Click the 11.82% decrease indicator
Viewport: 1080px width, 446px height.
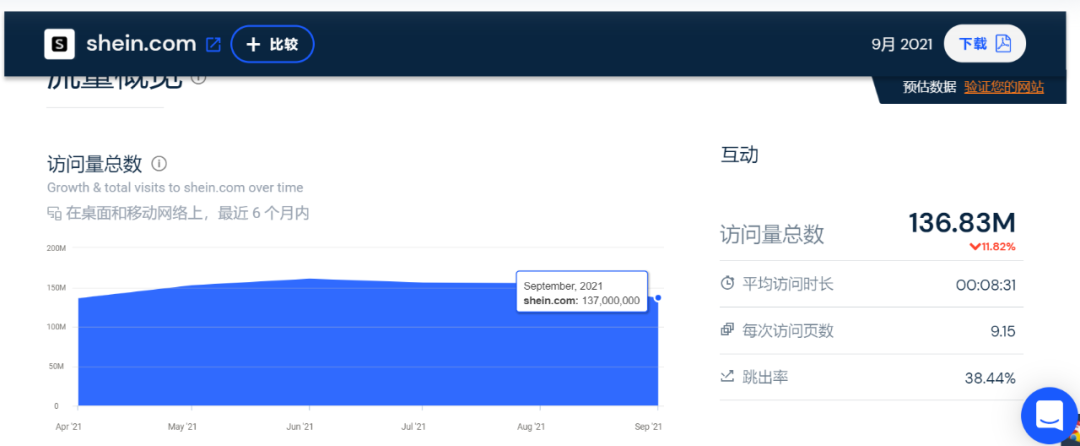point(992,246)
